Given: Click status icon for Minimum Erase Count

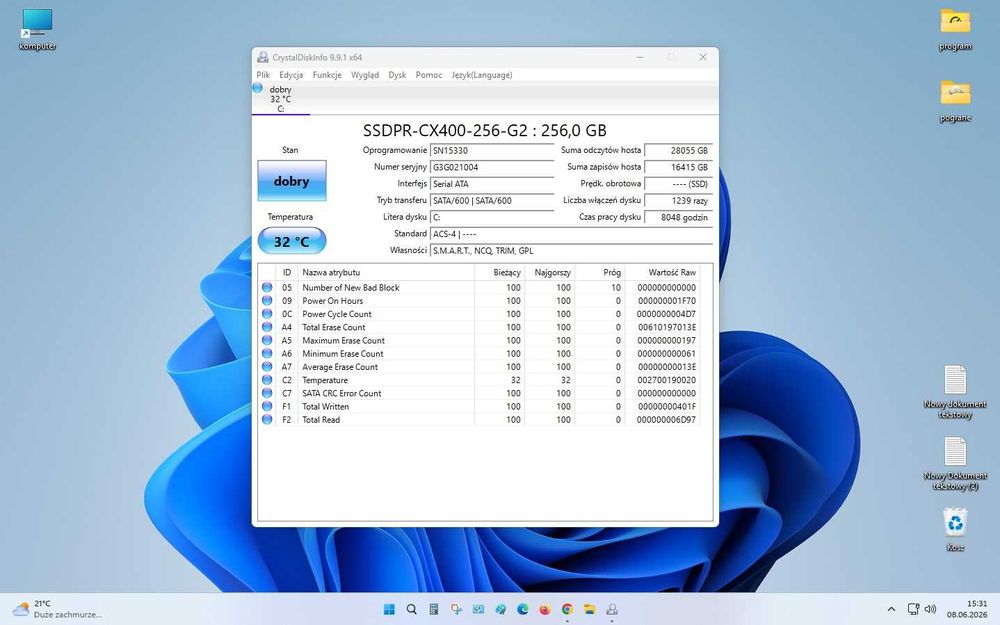Looking at the screenshot, I should tap(267, 353).
